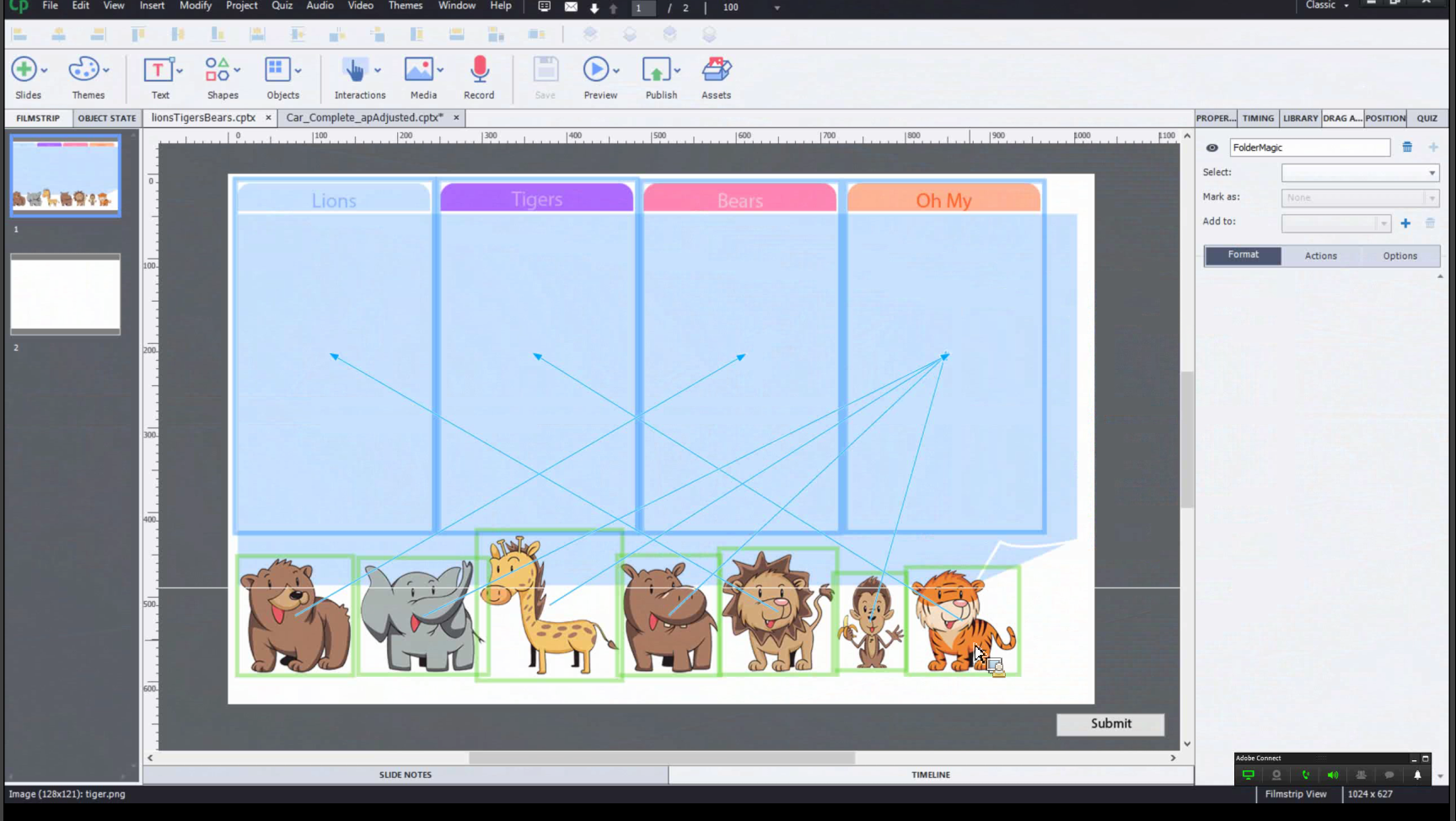The height and width of the screenshot is (821, 1456).
Task: Click the Record microphone icon
Action: (479, 70)
